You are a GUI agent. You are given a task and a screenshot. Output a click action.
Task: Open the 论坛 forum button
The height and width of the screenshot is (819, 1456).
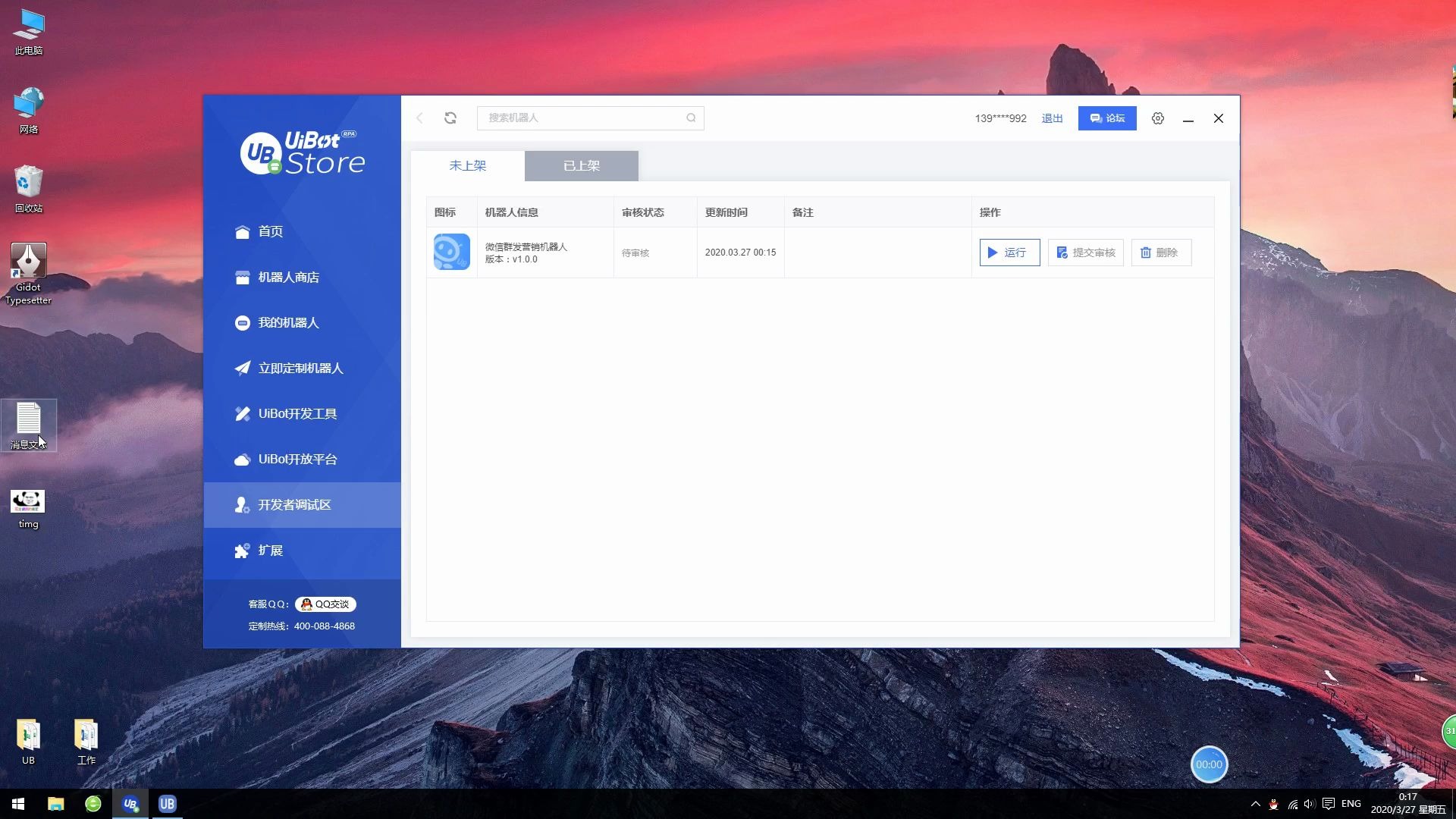tap(1106, 118)
